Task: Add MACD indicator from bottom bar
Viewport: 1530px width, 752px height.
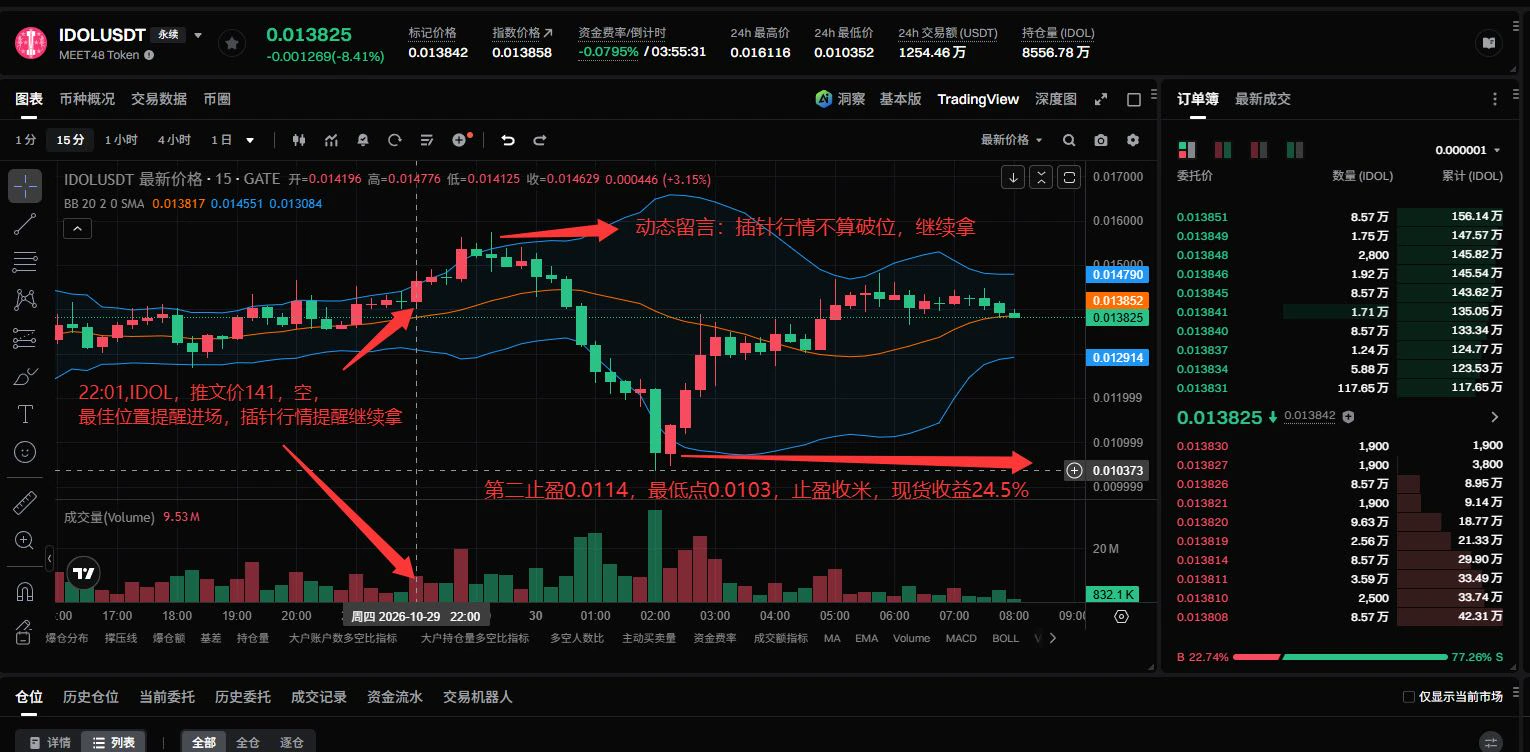Action: point(961,638)
